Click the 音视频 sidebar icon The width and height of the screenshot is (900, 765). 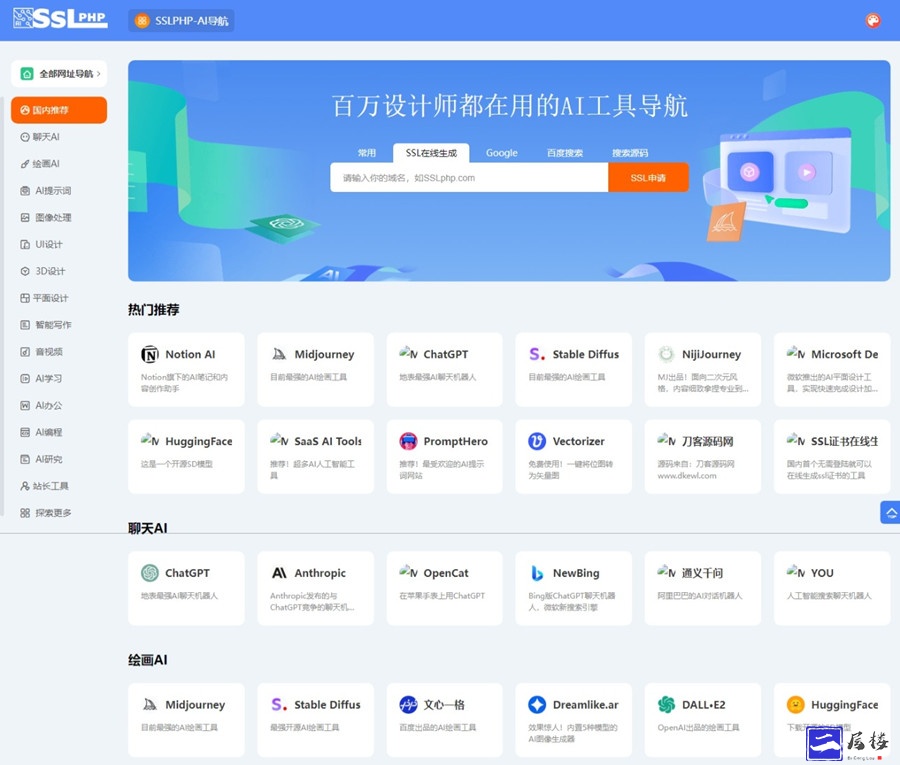(x=25, y=352)
